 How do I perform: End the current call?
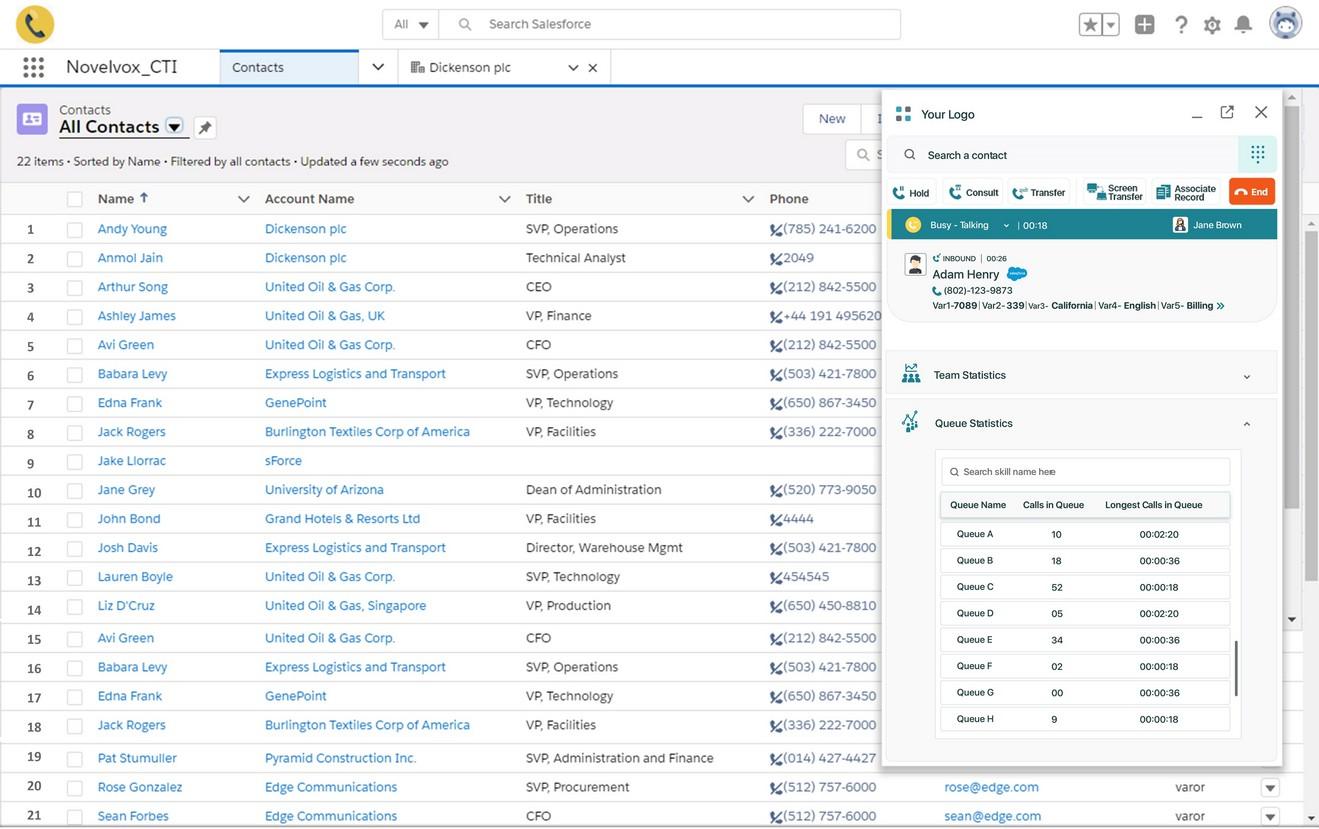coord(1251,192)
